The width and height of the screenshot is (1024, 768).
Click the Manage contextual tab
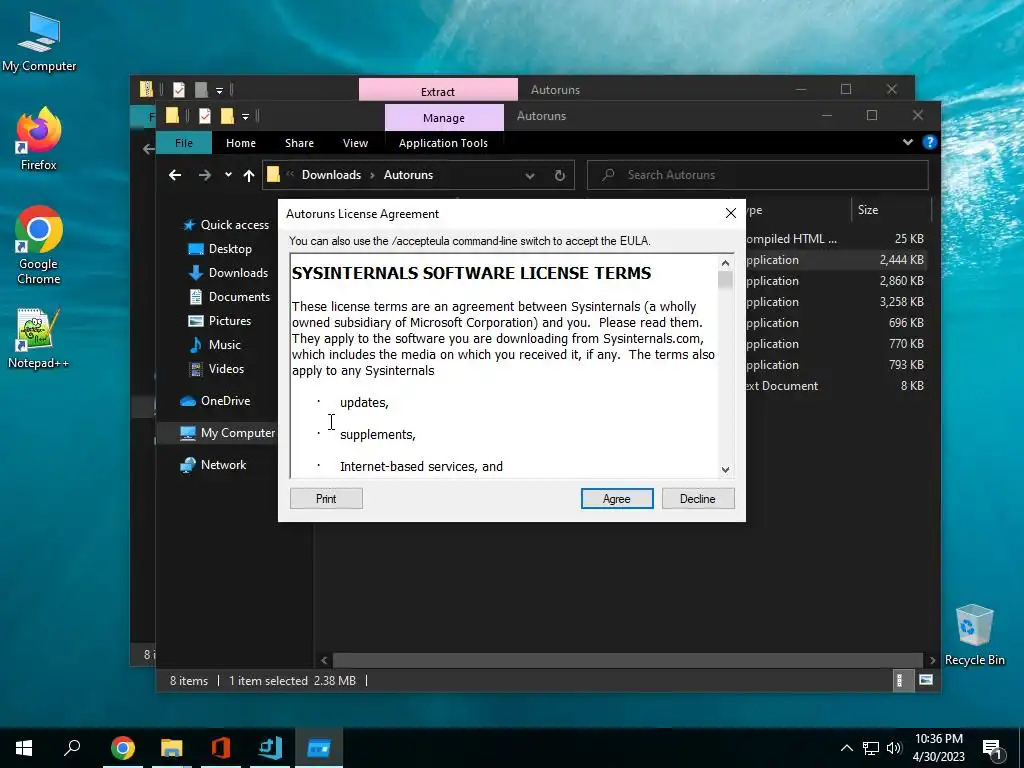(x=444, y=118)
